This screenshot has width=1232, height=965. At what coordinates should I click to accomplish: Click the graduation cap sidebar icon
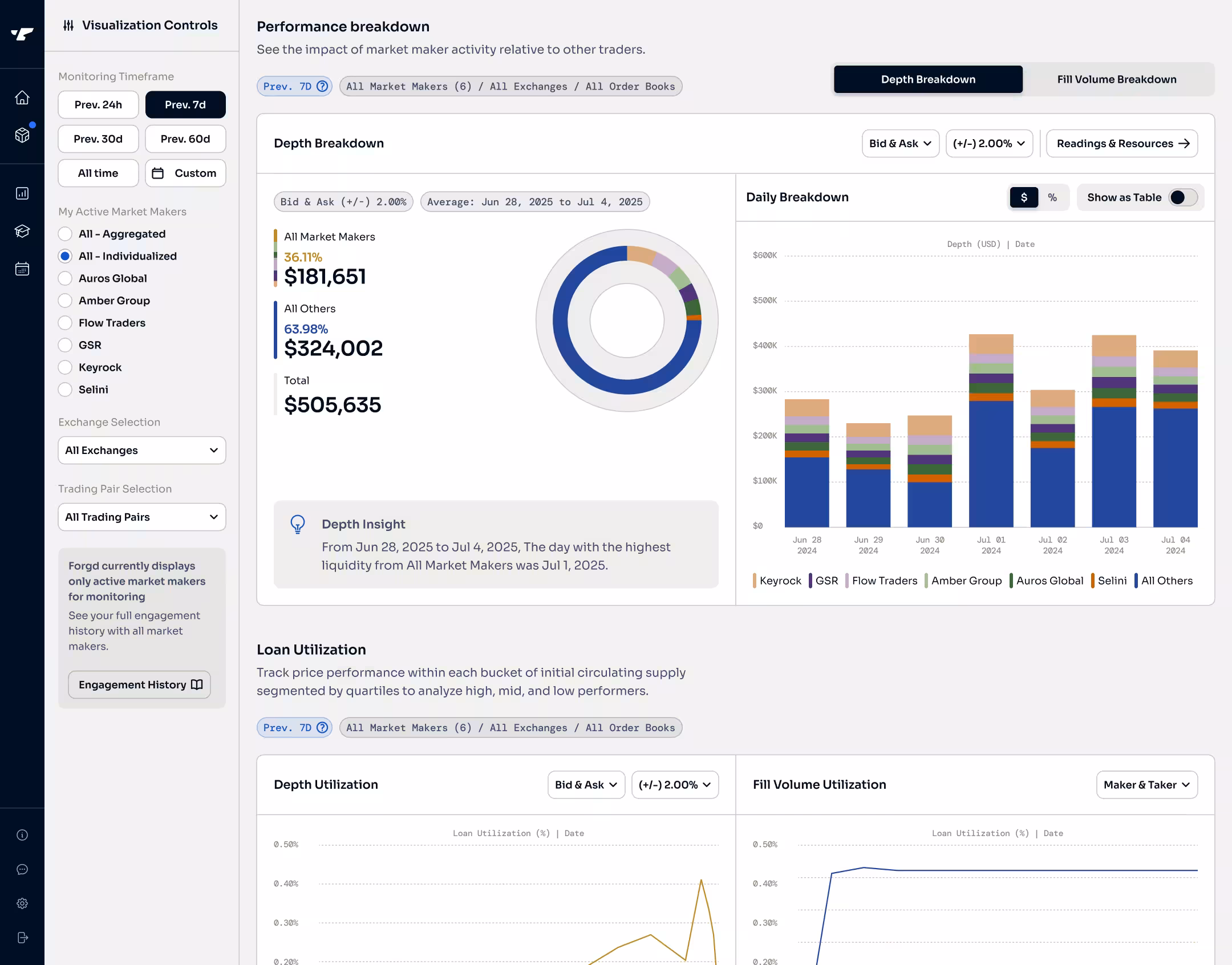[x=22, y=231]
